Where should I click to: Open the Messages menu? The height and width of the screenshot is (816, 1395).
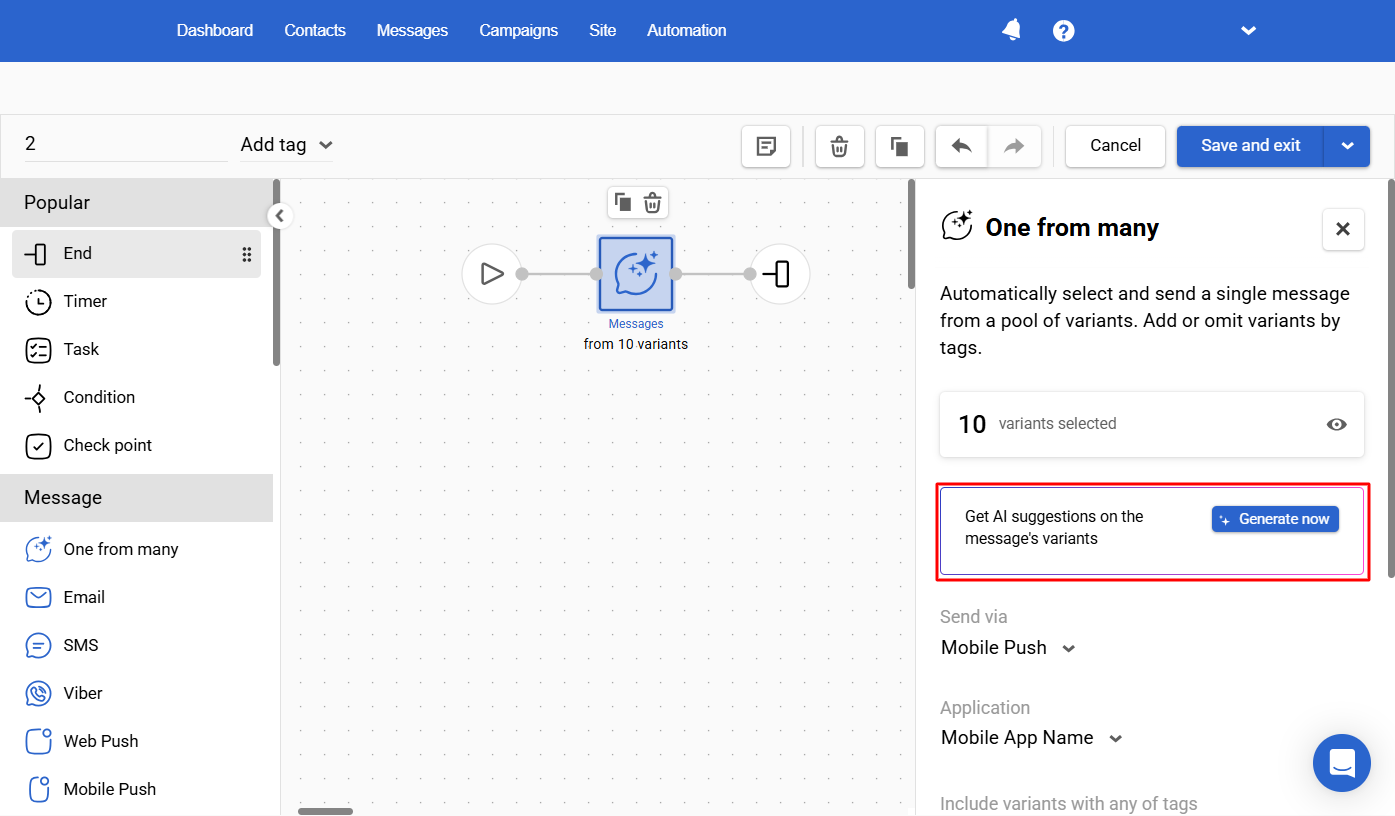412,31
